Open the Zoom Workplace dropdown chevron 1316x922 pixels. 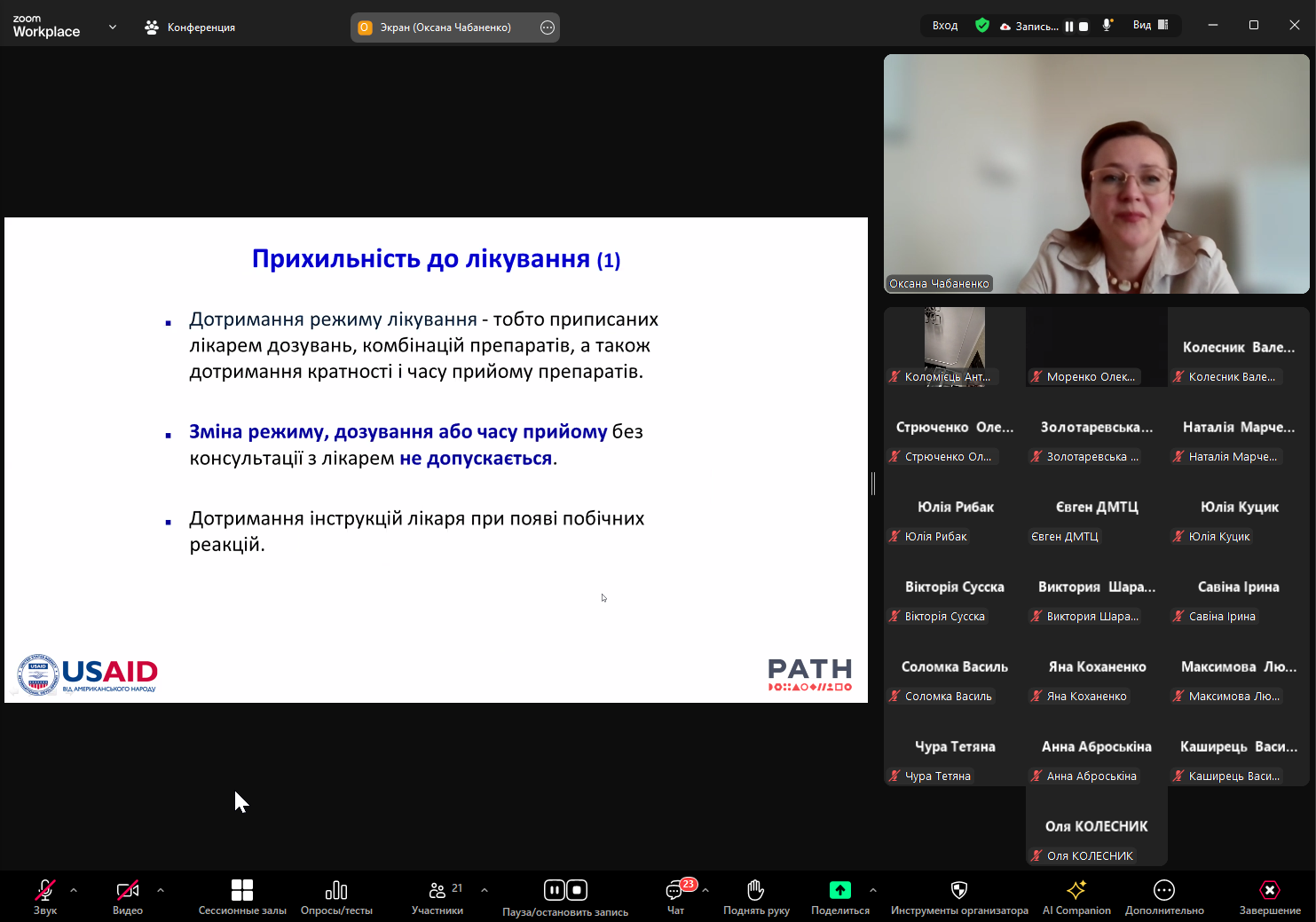click(x=113, y=27)
